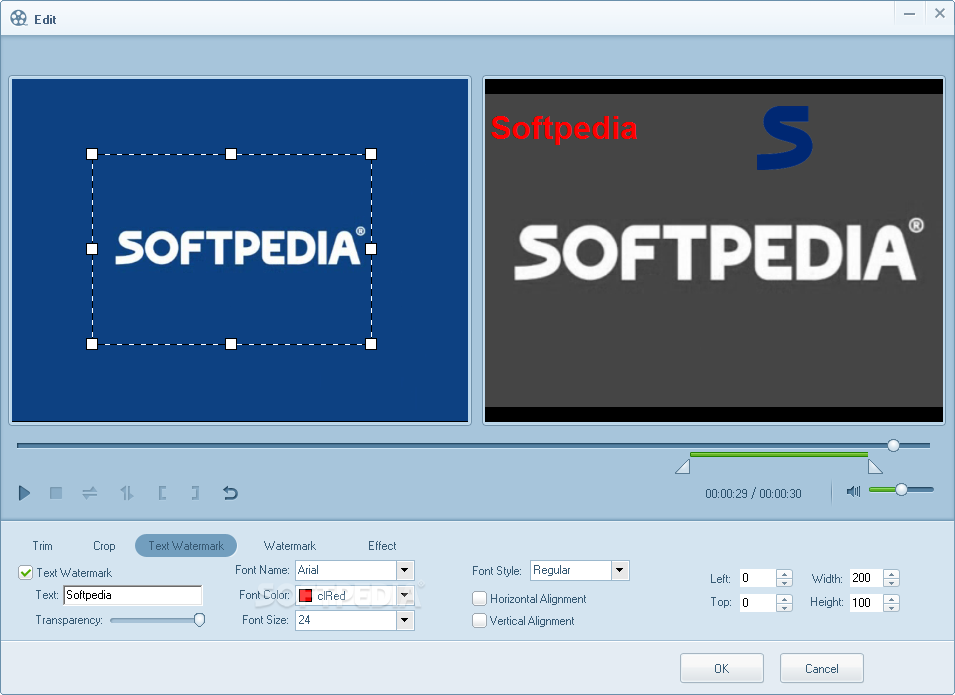Viewport: 955px width, 695px height.
Task: Mute audio with the speaker icon
Action: pyautogui.click(x=853, y=491)
